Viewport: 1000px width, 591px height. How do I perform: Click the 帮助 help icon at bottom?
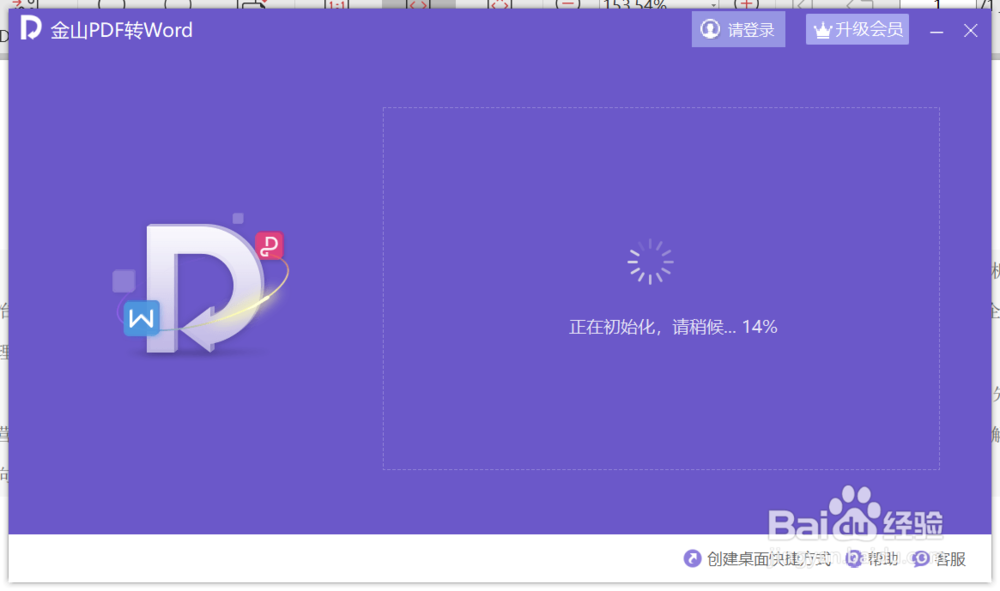click(852, 558)
